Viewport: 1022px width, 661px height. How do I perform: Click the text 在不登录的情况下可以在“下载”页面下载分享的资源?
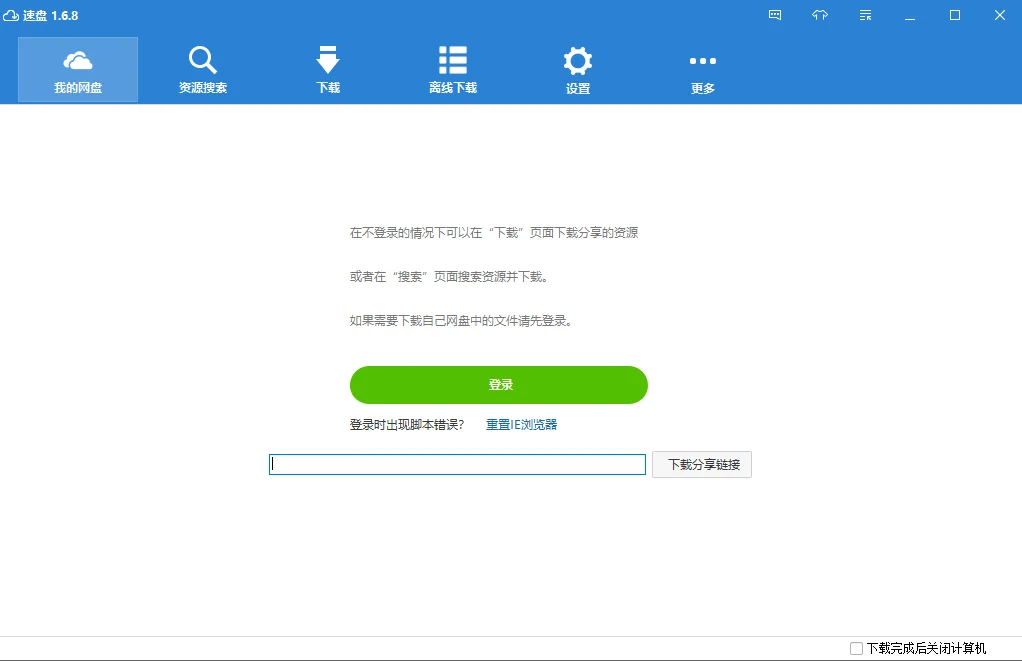[493, 233]
